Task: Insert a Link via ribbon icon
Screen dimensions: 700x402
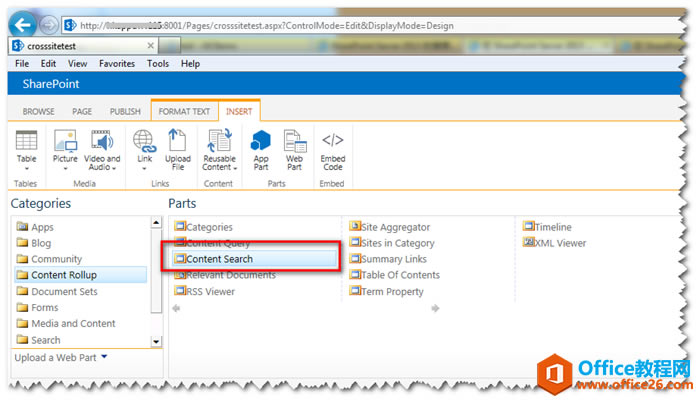Action: (145, 141)
